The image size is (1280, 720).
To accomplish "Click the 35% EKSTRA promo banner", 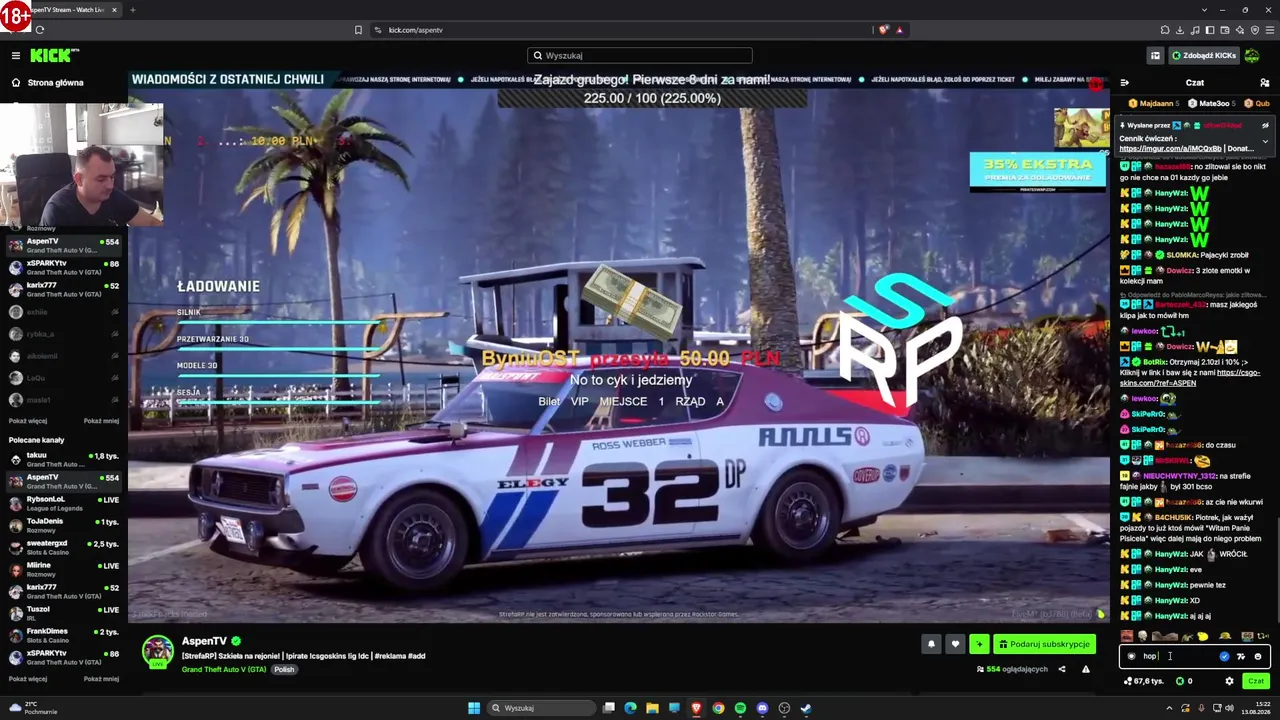I will coord(1037,172).
